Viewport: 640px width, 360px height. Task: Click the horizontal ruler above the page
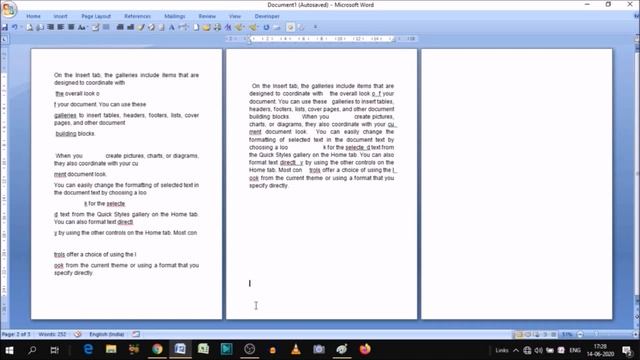tap(321, 39)
